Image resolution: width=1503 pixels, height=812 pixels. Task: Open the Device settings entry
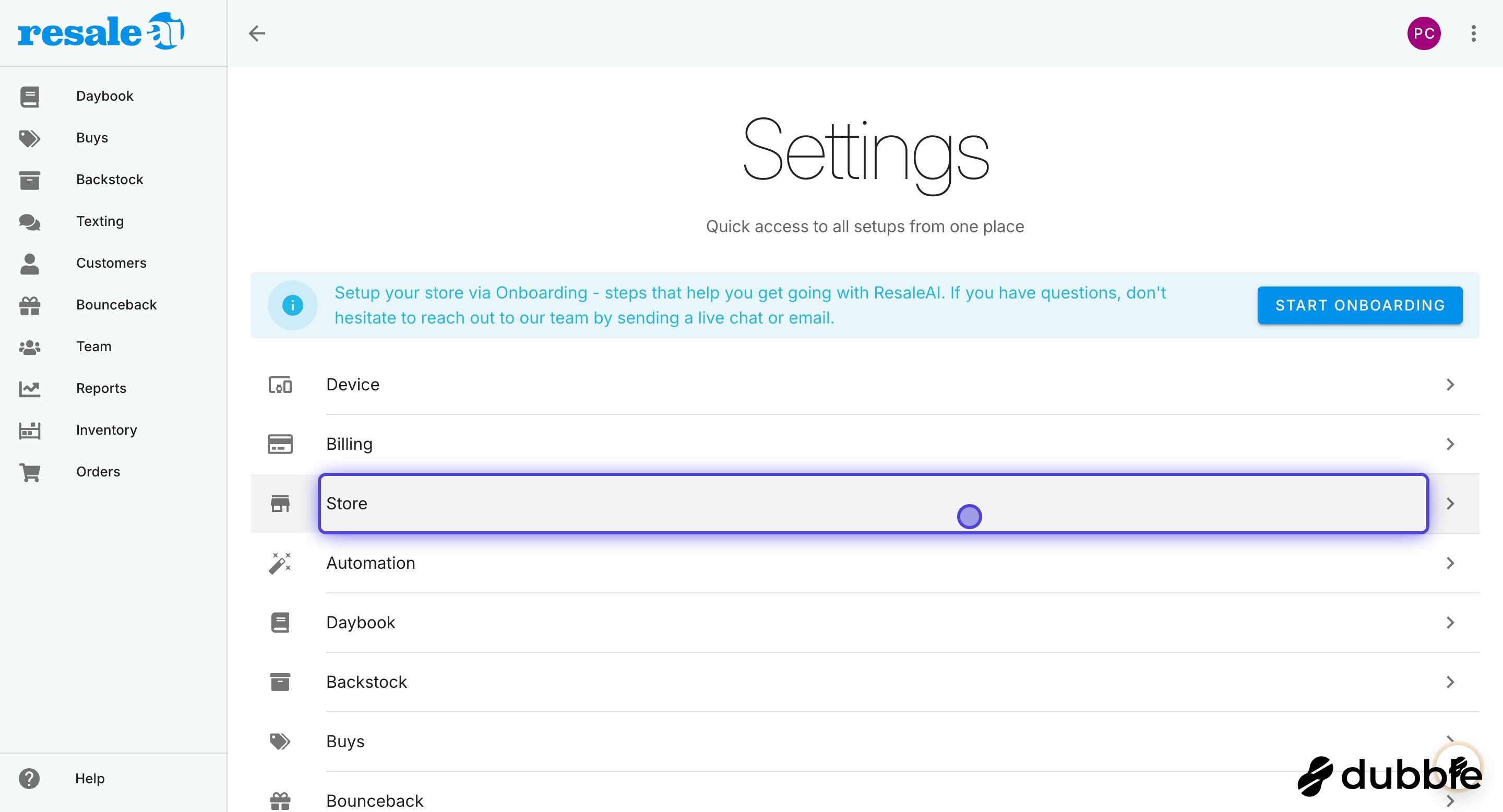pyautogui.click(x=865, y=385)
